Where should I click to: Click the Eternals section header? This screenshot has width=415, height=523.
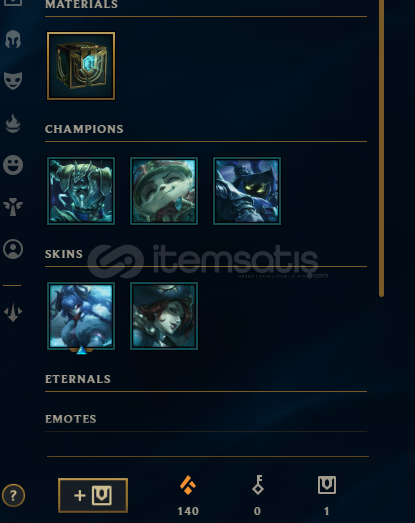[78, 379]
